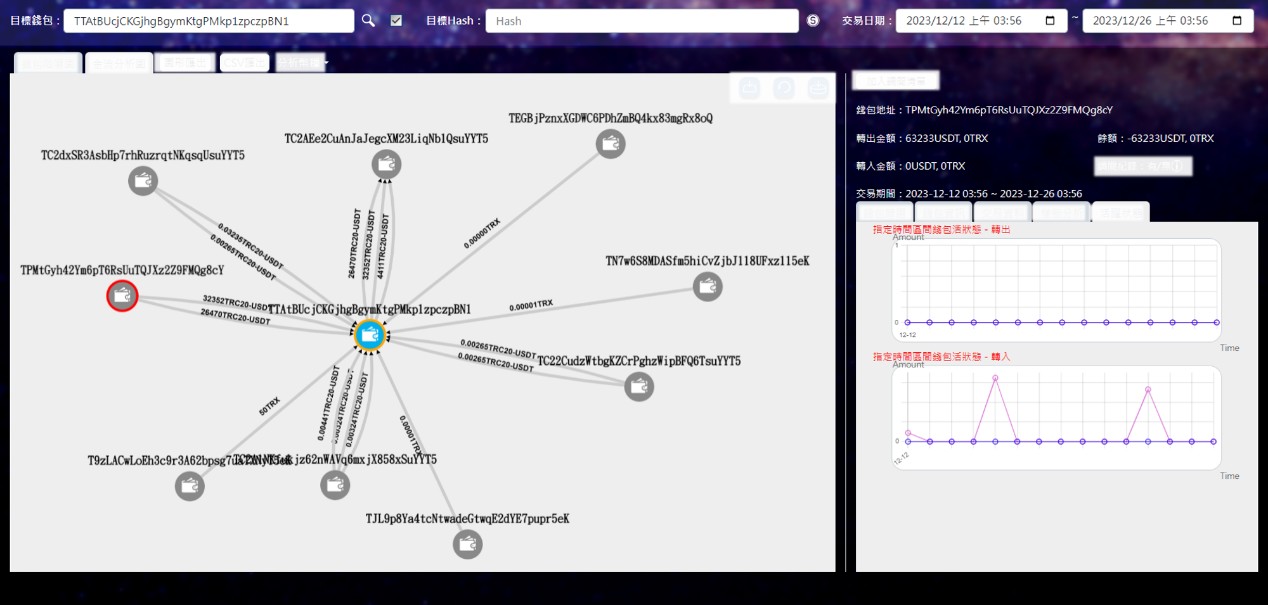This screenshot has width=1268, height=605.
Task: Click the end date field 2023/12/26
Action: (1168, 20)
